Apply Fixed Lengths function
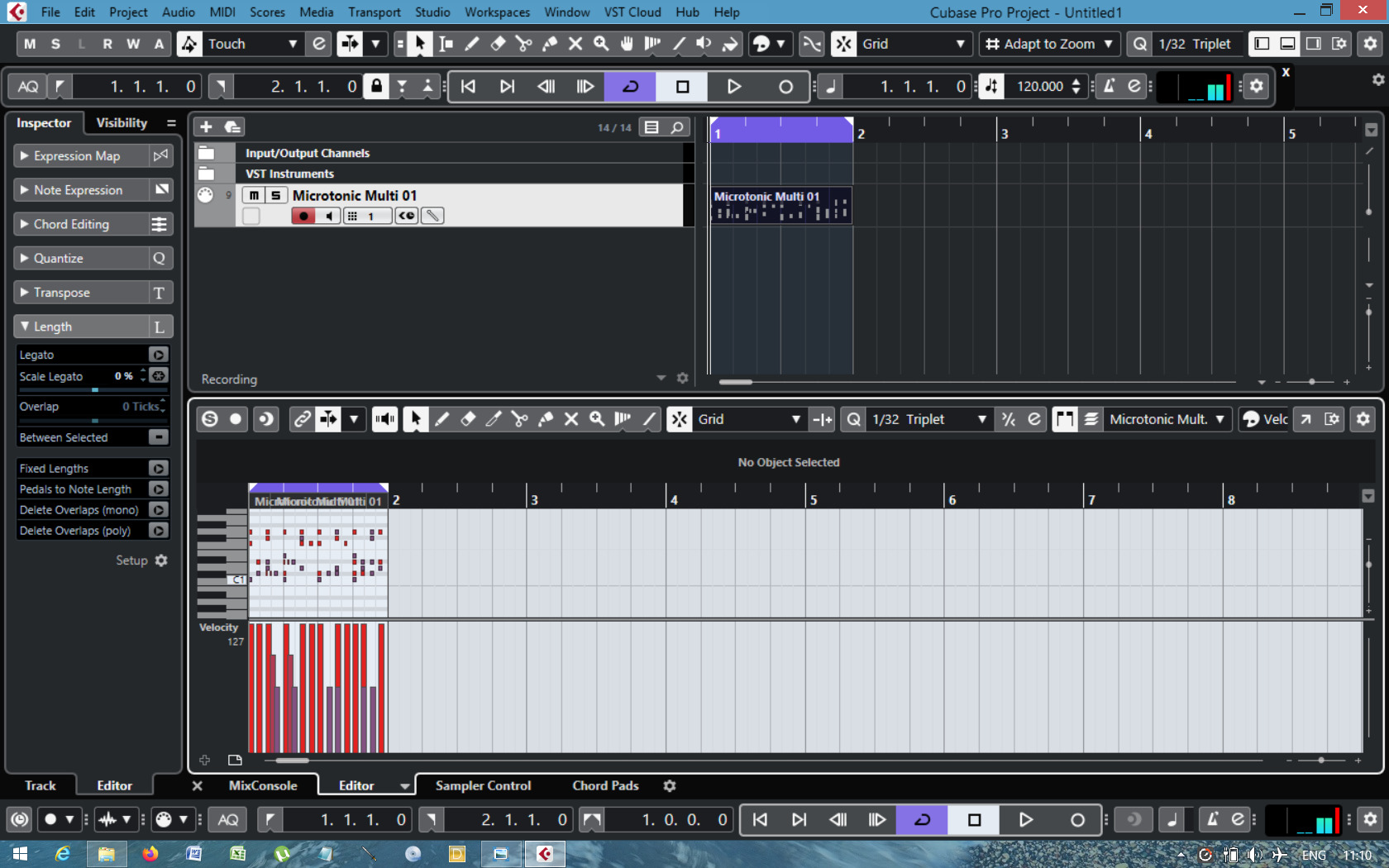Image resolution: width=1389 pixels, height=868 pixels. [158, 468]
